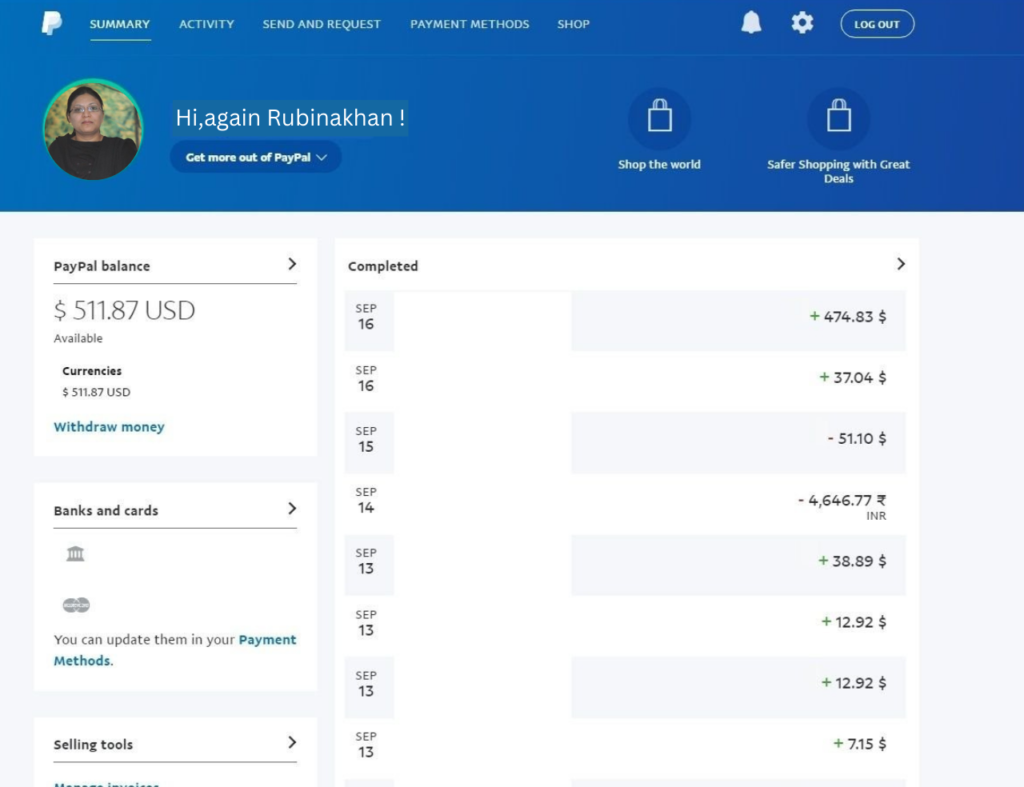This screenshot has height=787, width=1024.
Task: Select the + 38.89 $ transaction
Action: (x=625, y=565)
